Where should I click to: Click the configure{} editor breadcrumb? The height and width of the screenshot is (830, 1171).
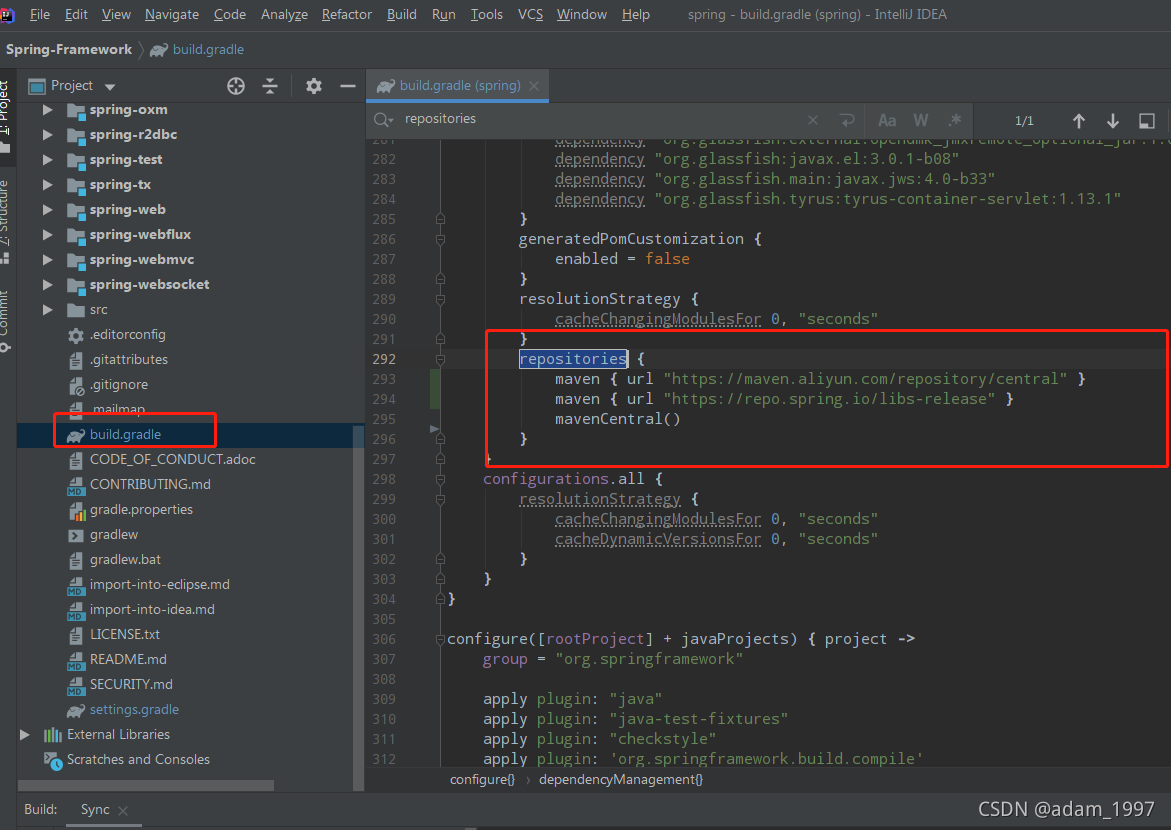(x=482, y=780)
